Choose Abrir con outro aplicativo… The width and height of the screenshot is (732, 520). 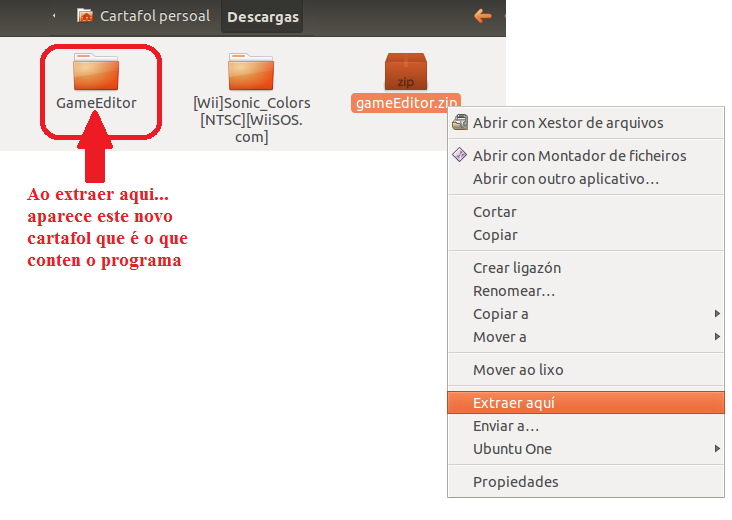tap(565, 179)
